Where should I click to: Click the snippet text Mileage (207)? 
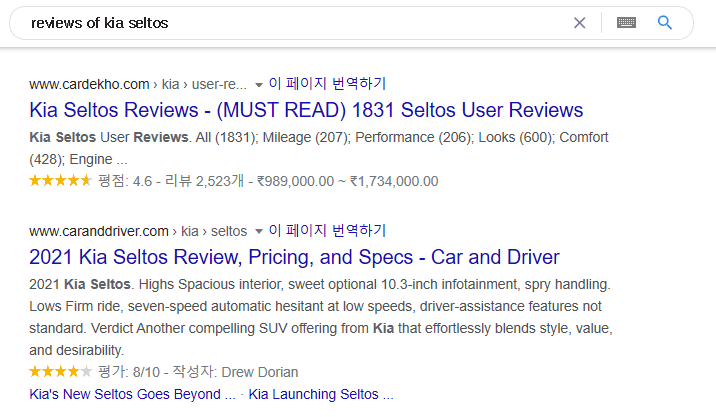coord(306,137)
